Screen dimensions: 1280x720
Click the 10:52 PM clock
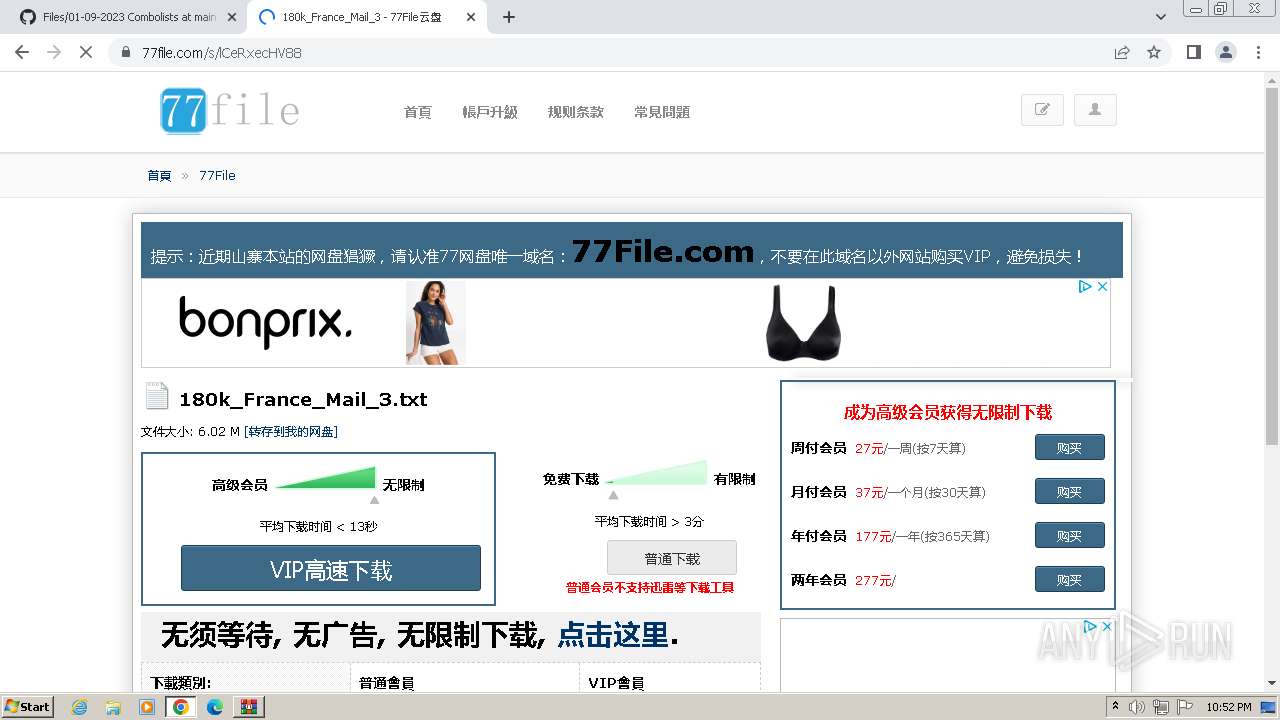(1229, 707)
